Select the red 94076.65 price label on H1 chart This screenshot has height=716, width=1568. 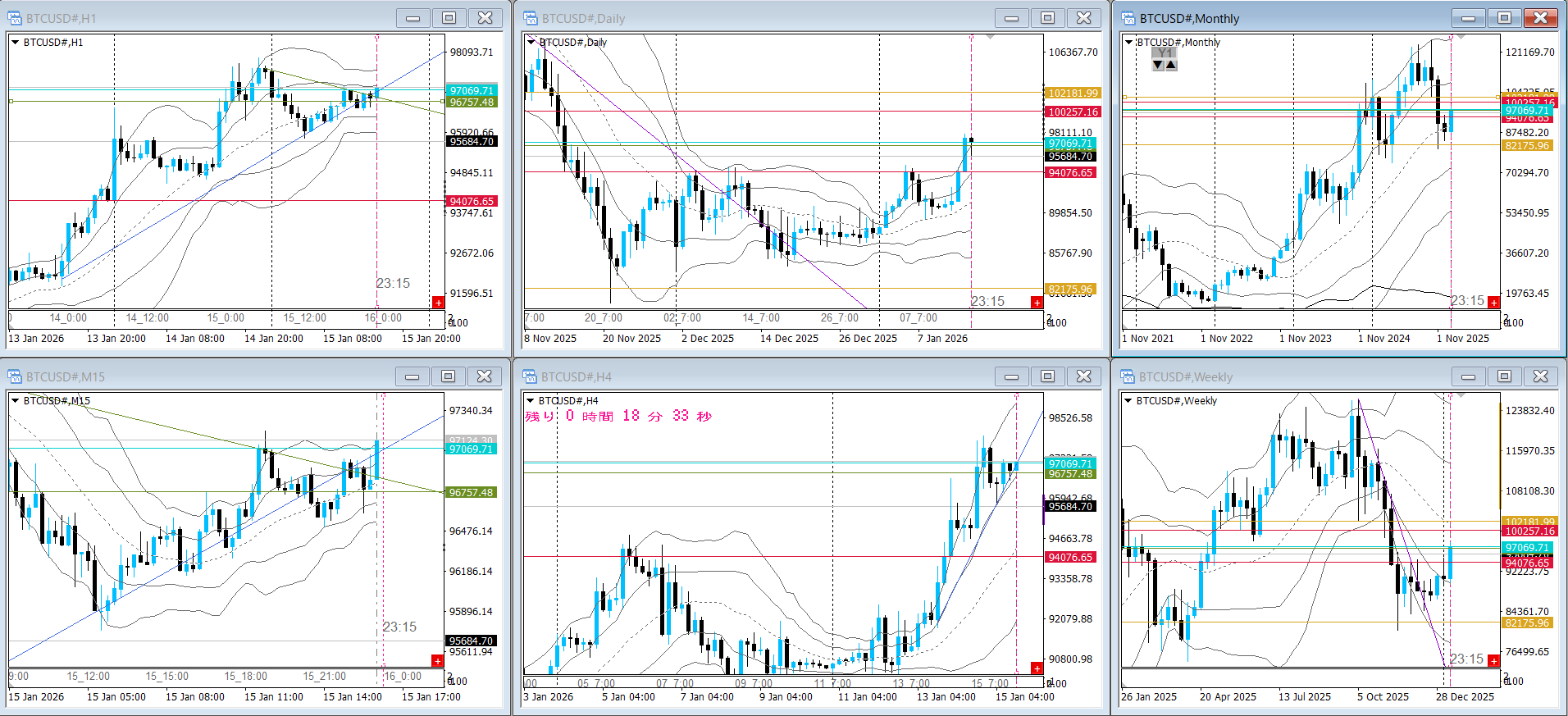[x=472, y=201]
